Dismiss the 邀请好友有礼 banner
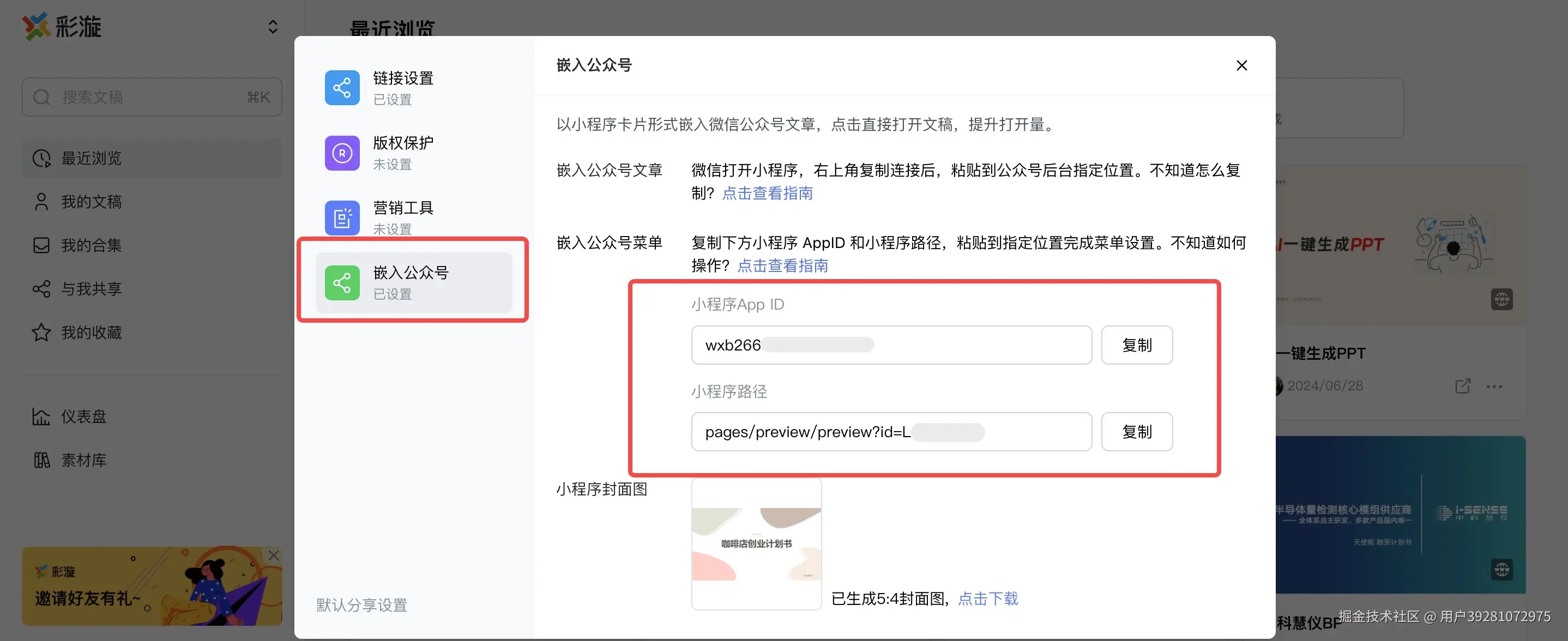The width and height of the screenshot is (1568, 641). click(x=273, y=555)
